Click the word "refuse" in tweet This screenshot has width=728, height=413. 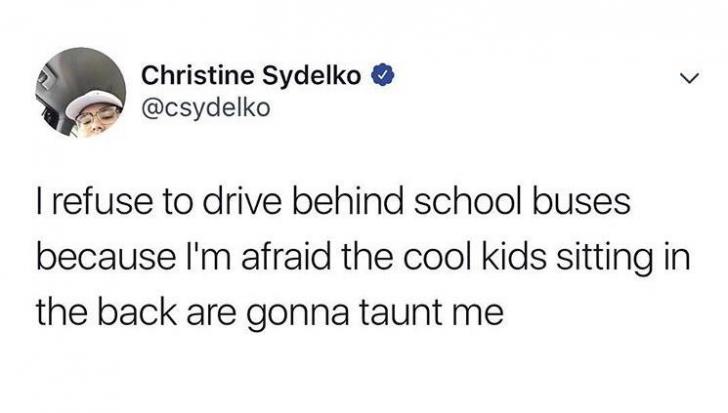coord(103,202)
